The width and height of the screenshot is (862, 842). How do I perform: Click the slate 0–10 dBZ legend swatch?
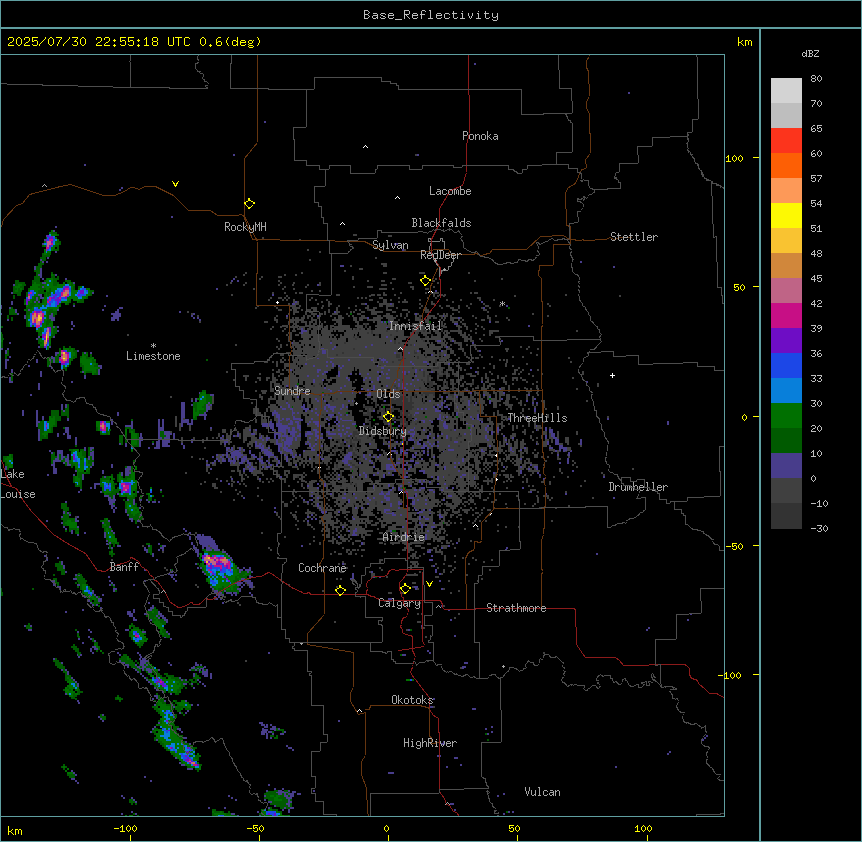click(x=786, y=466)
